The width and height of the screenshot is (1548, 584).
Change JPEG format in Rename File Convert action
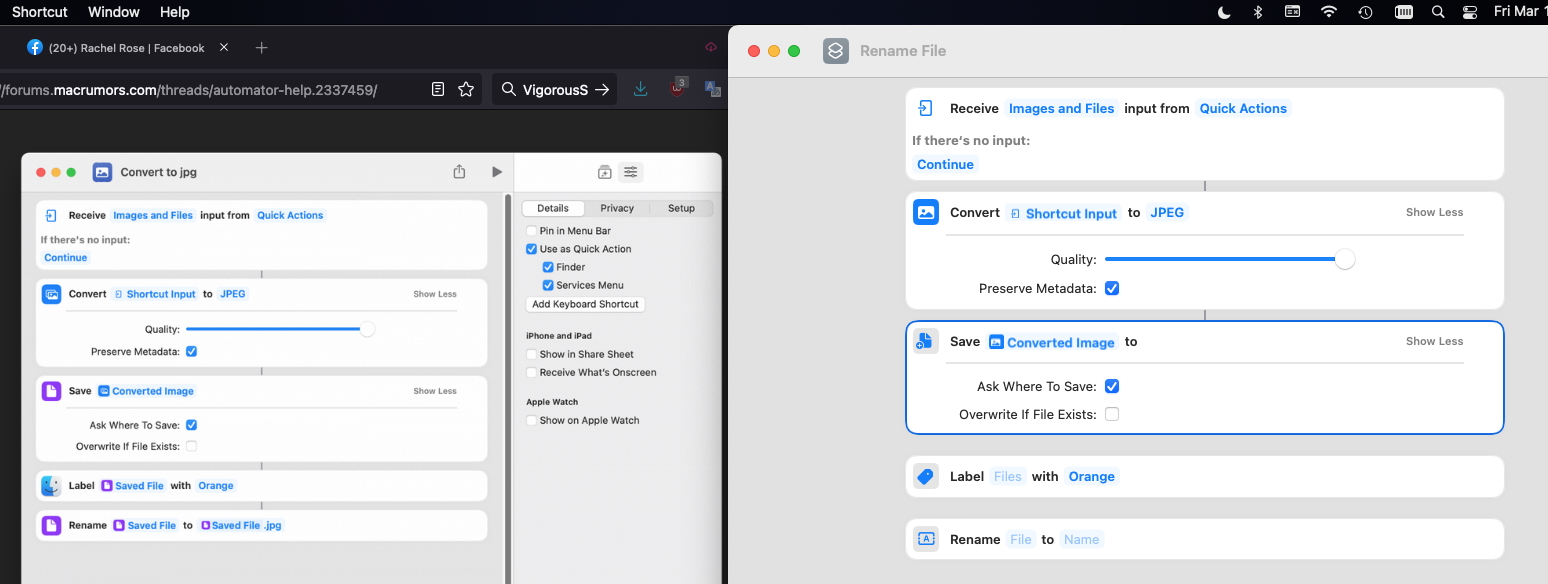click(x=1166, y=212)
